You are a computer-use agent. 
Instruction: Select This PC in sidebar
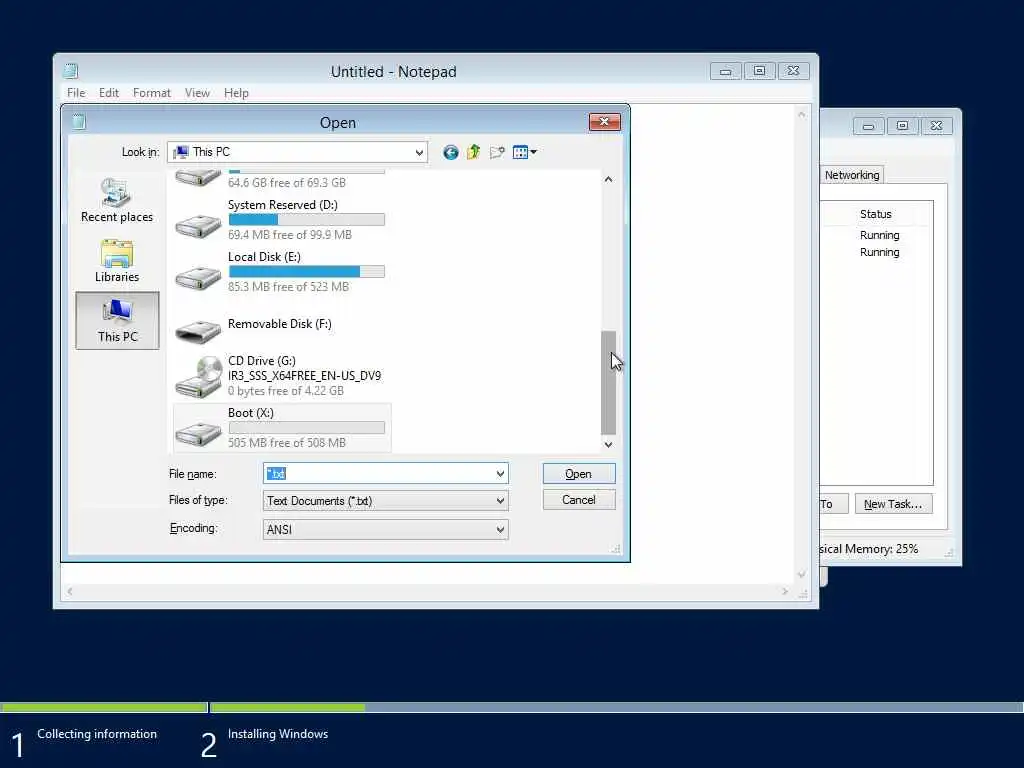pyautogui.click(x=118, y=321)
